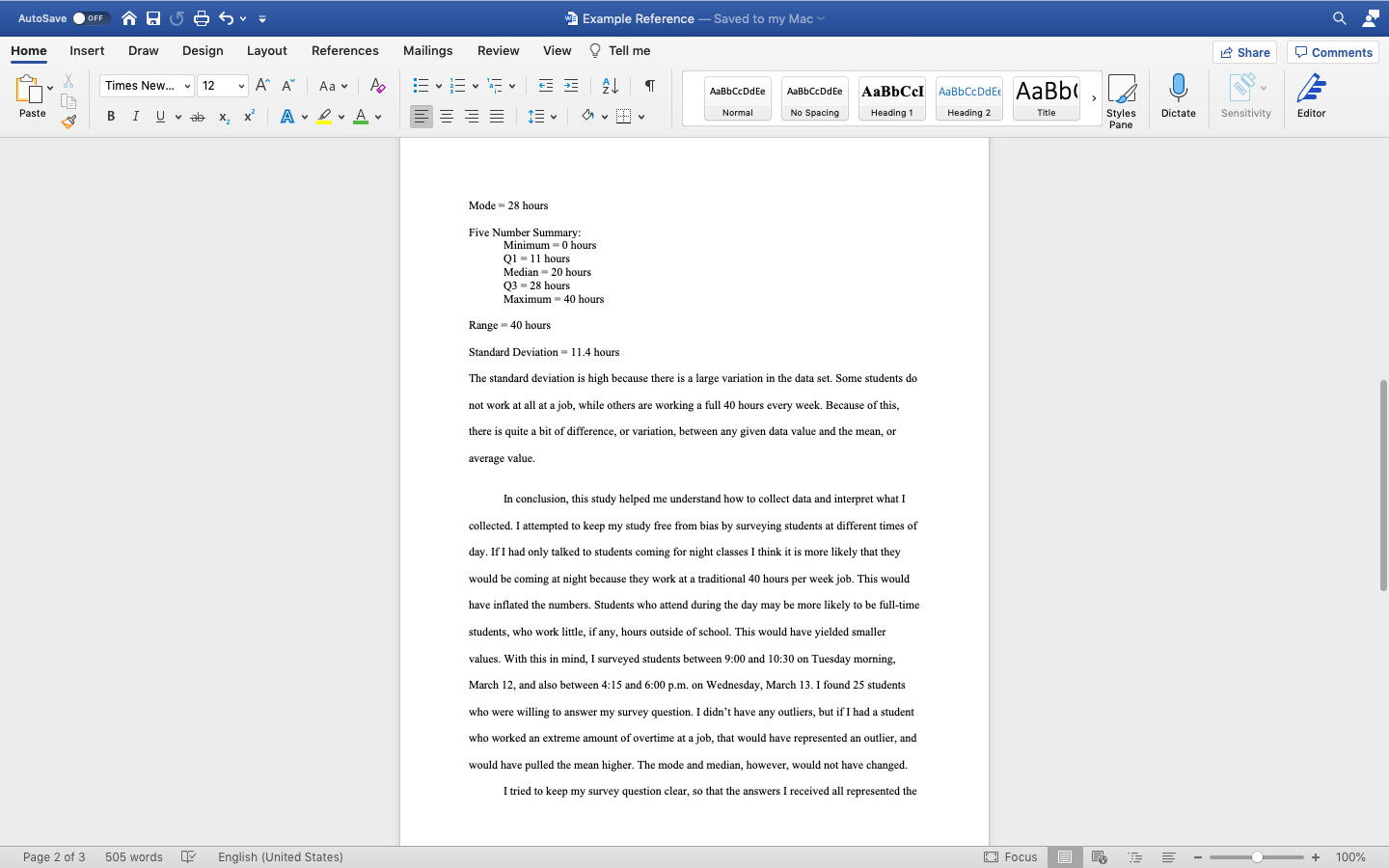Open the font size dropdown
1389x868 pixels.
tap(241, 86)
